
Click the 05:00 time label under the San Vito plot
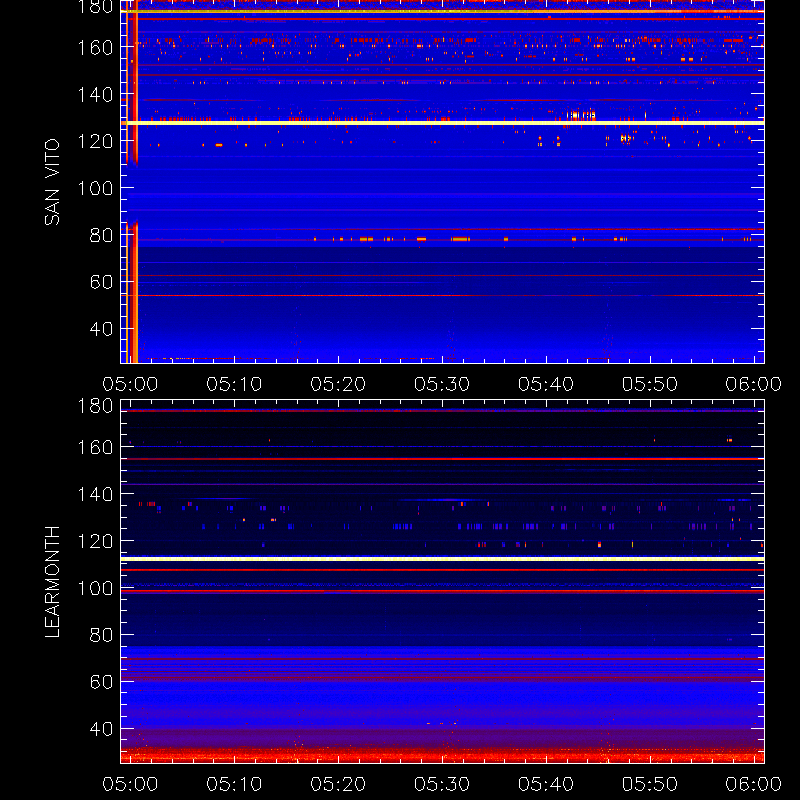click(x=130, y=384)
